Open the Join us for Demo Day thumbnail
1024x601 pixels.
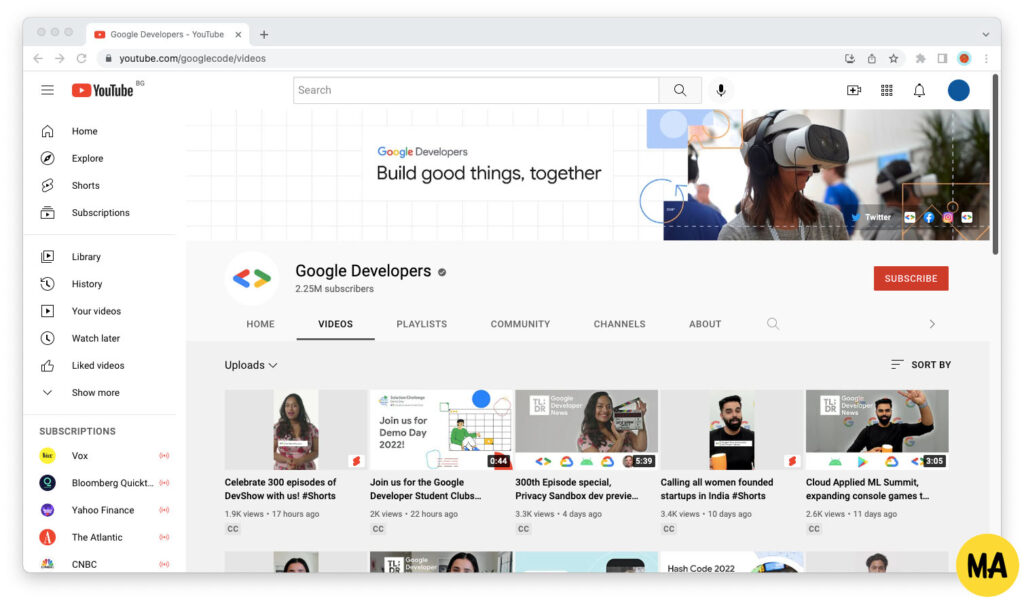[441, 430]
